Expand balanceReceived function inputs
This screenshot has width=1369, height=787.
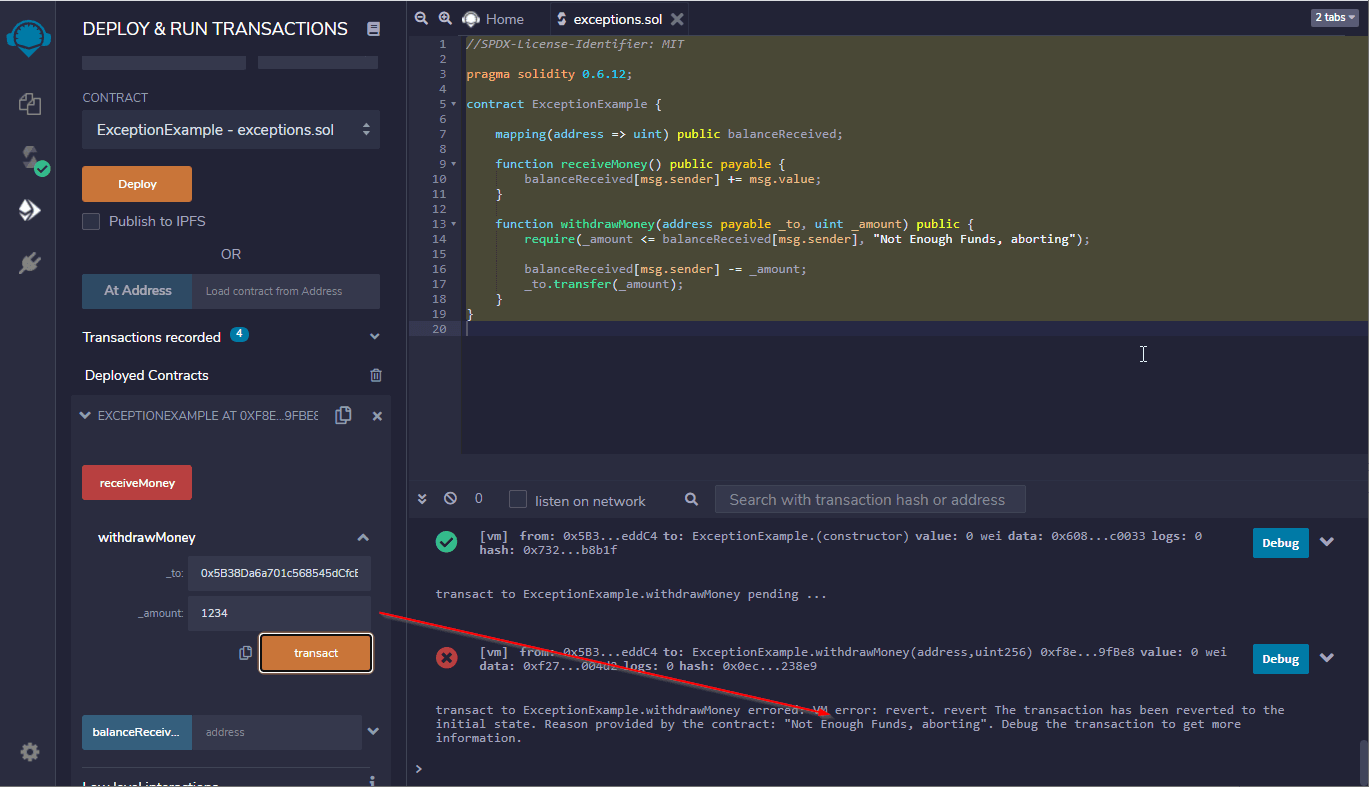click(373, 731)
